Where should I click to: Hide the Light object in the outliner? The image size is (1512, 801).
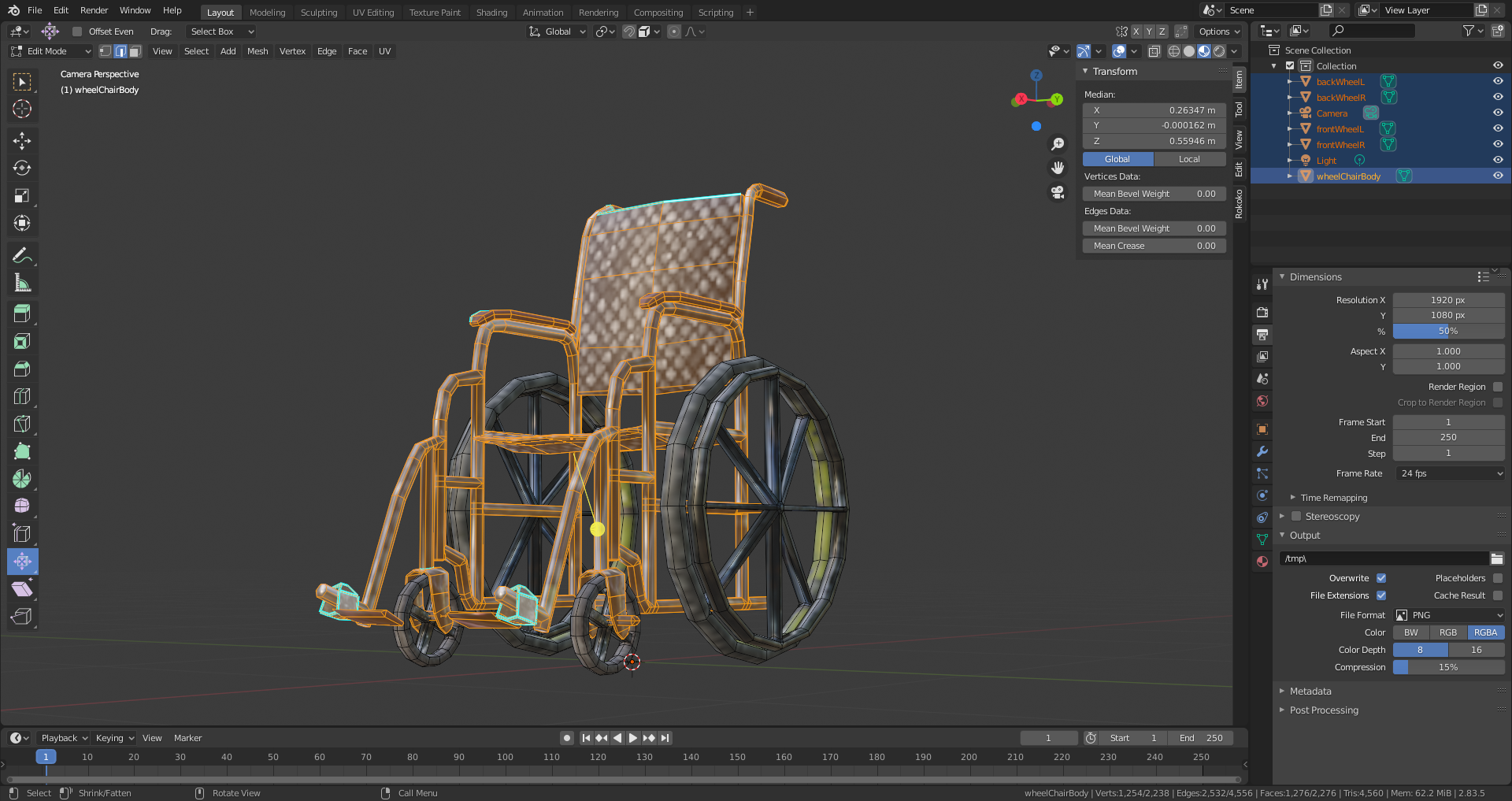coord(1498,160)
